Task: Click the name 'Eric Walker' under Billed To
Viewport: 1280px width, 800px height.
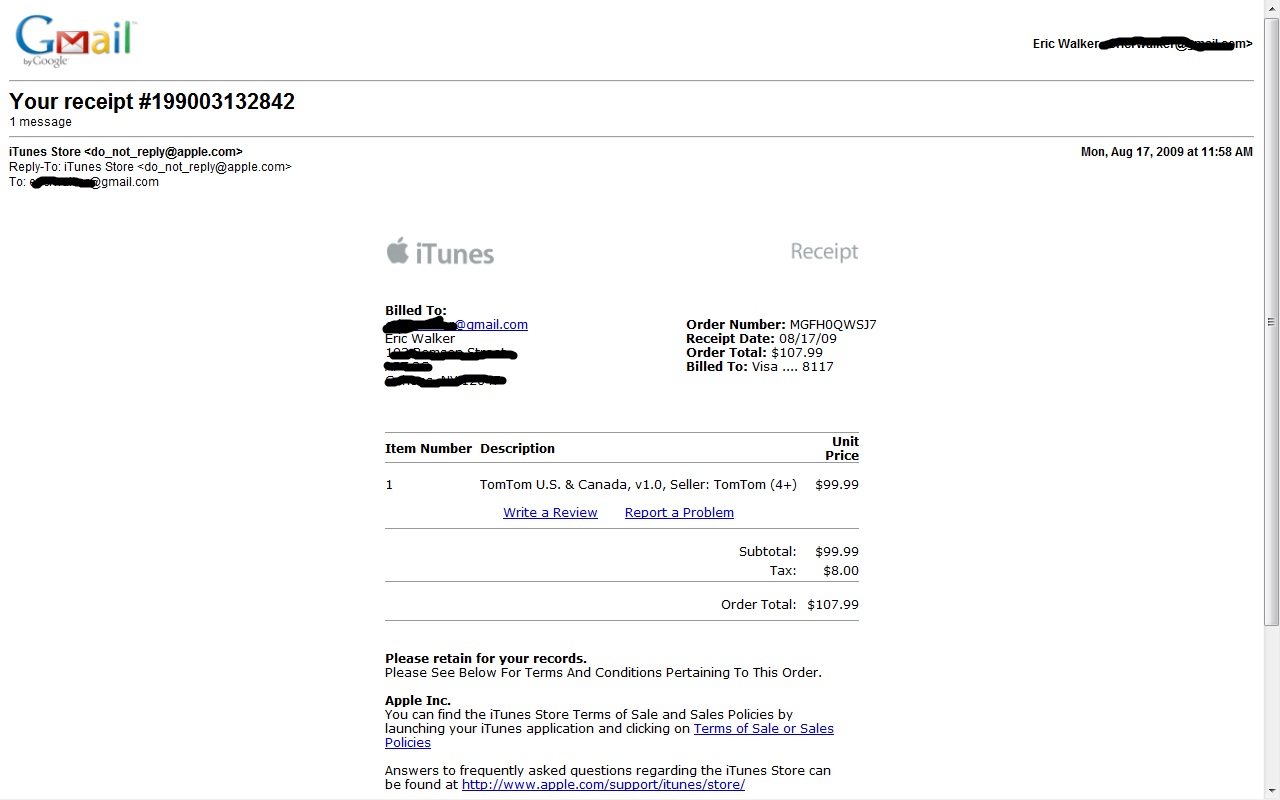Action: coord(420,339)
